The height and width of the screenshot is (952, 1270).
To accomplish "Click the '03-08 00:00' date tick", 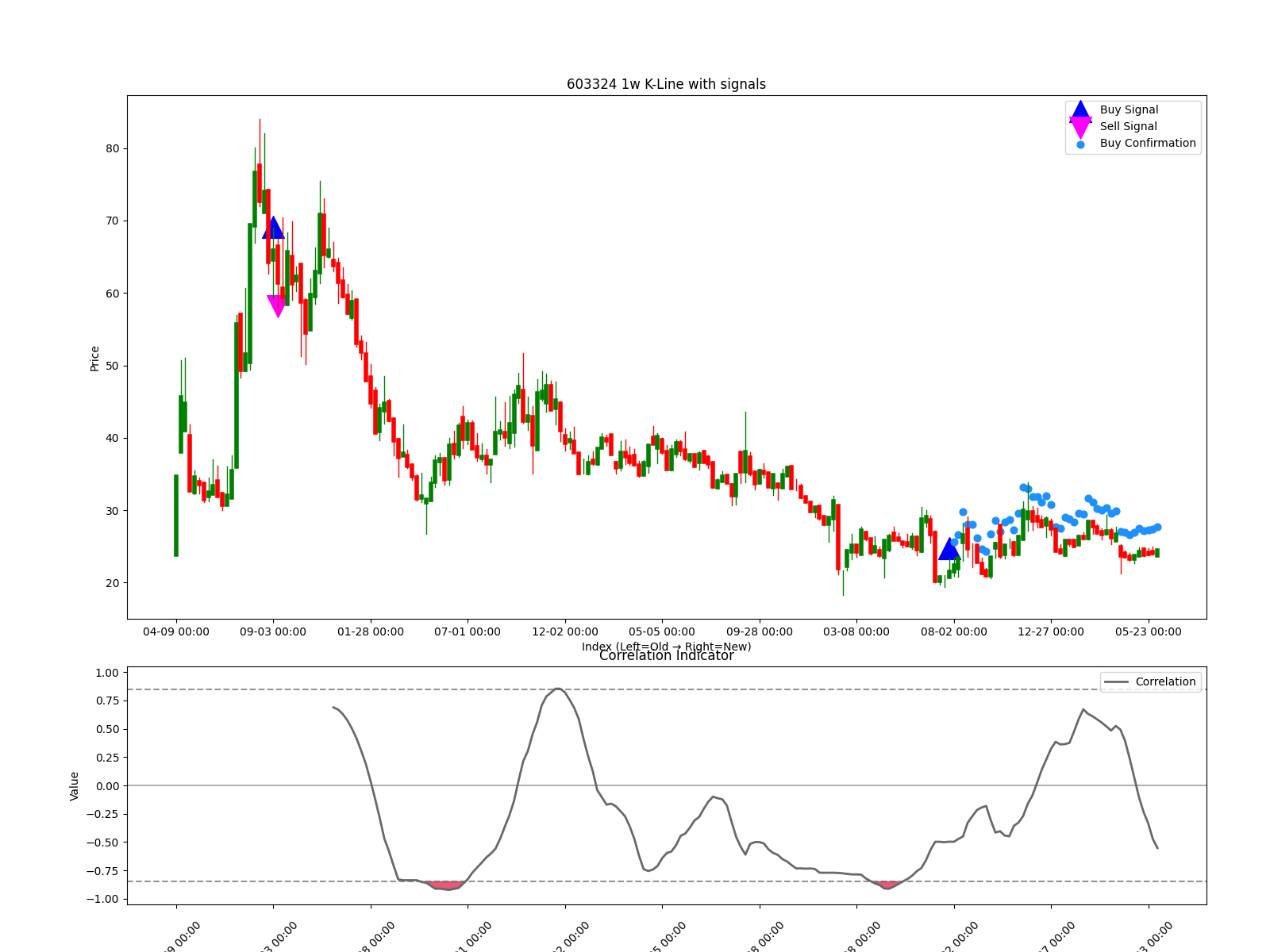I will 856,631.
